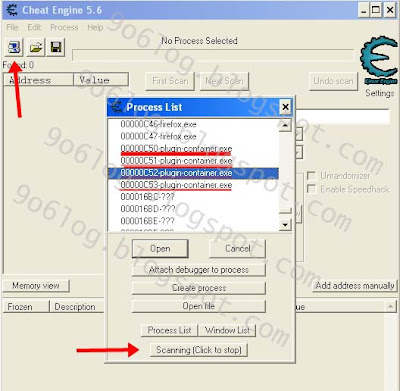Click the Undo scan button
400x391 pixels.
(333, 81)
